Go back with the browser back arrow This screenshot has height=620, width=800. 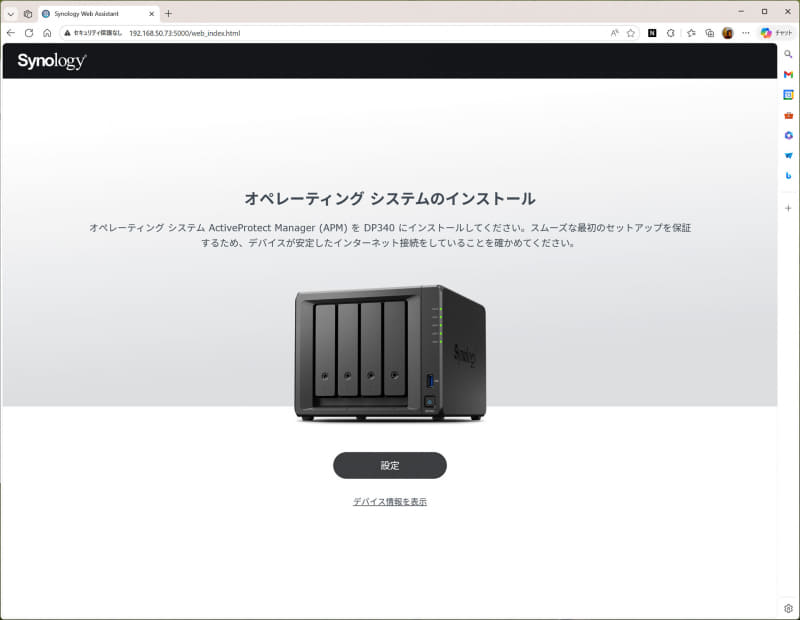tap(11, 33)
